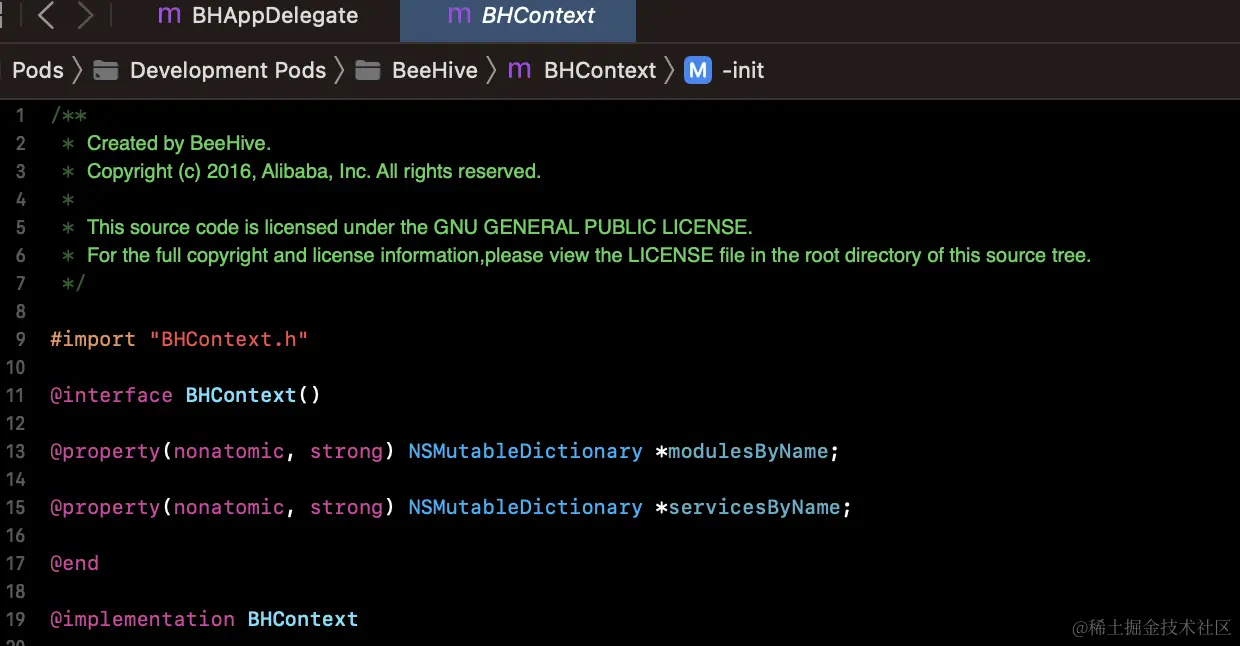Viewport: 1240px width, 646px height.
Task: Go forward with the right navigation arrow
Action: coord(86,15)
